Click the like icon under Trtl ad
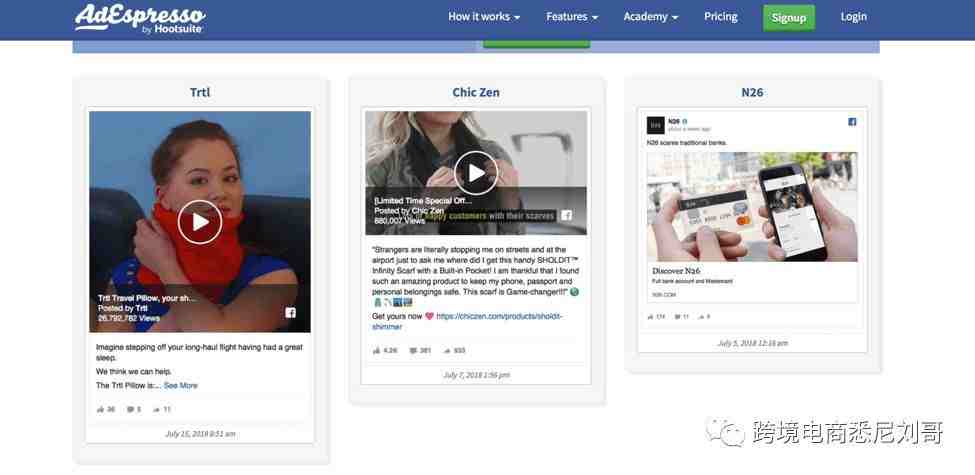Screen dimensions: 975x475 click(101, 409)
